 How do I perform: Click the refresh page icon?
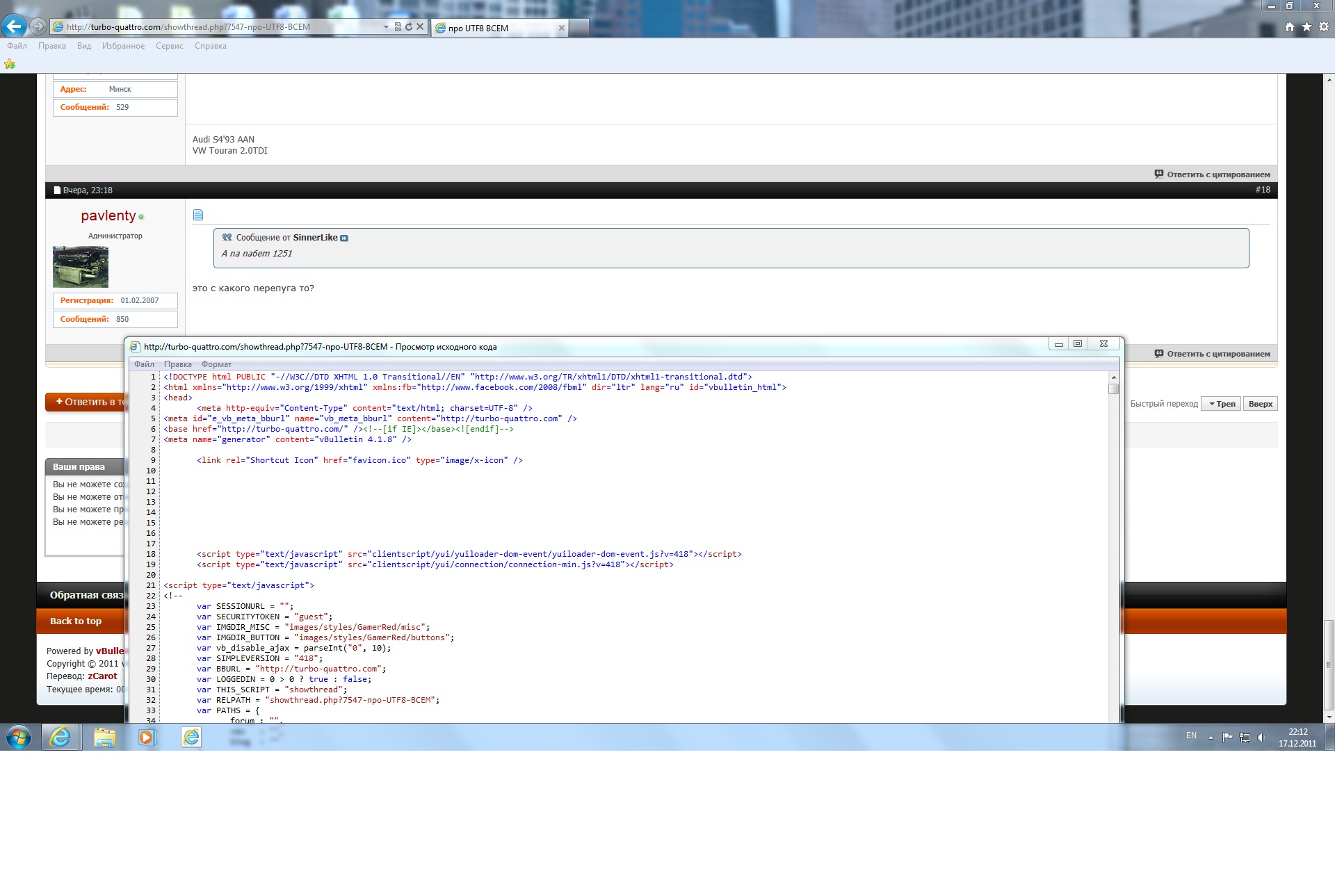pos(409,26)
